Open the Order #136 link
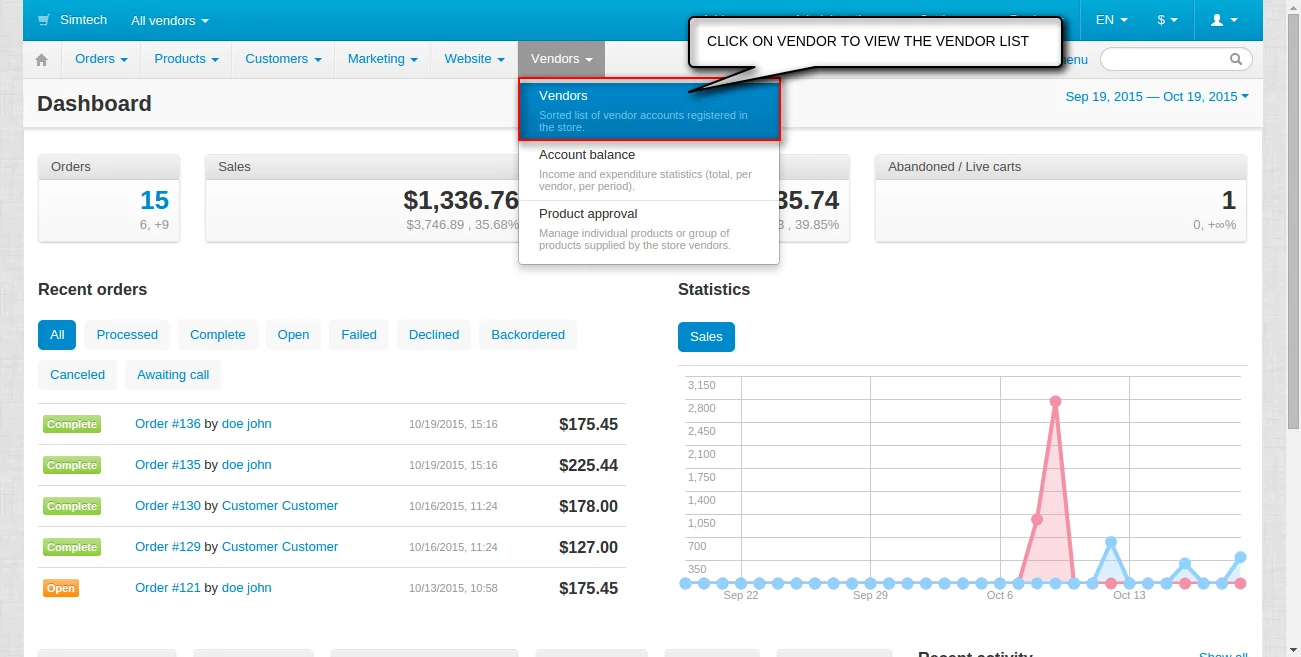Image resolution: width=1301 pixels, height=657 pixels. pyautogui.click(x=168, y=424)
